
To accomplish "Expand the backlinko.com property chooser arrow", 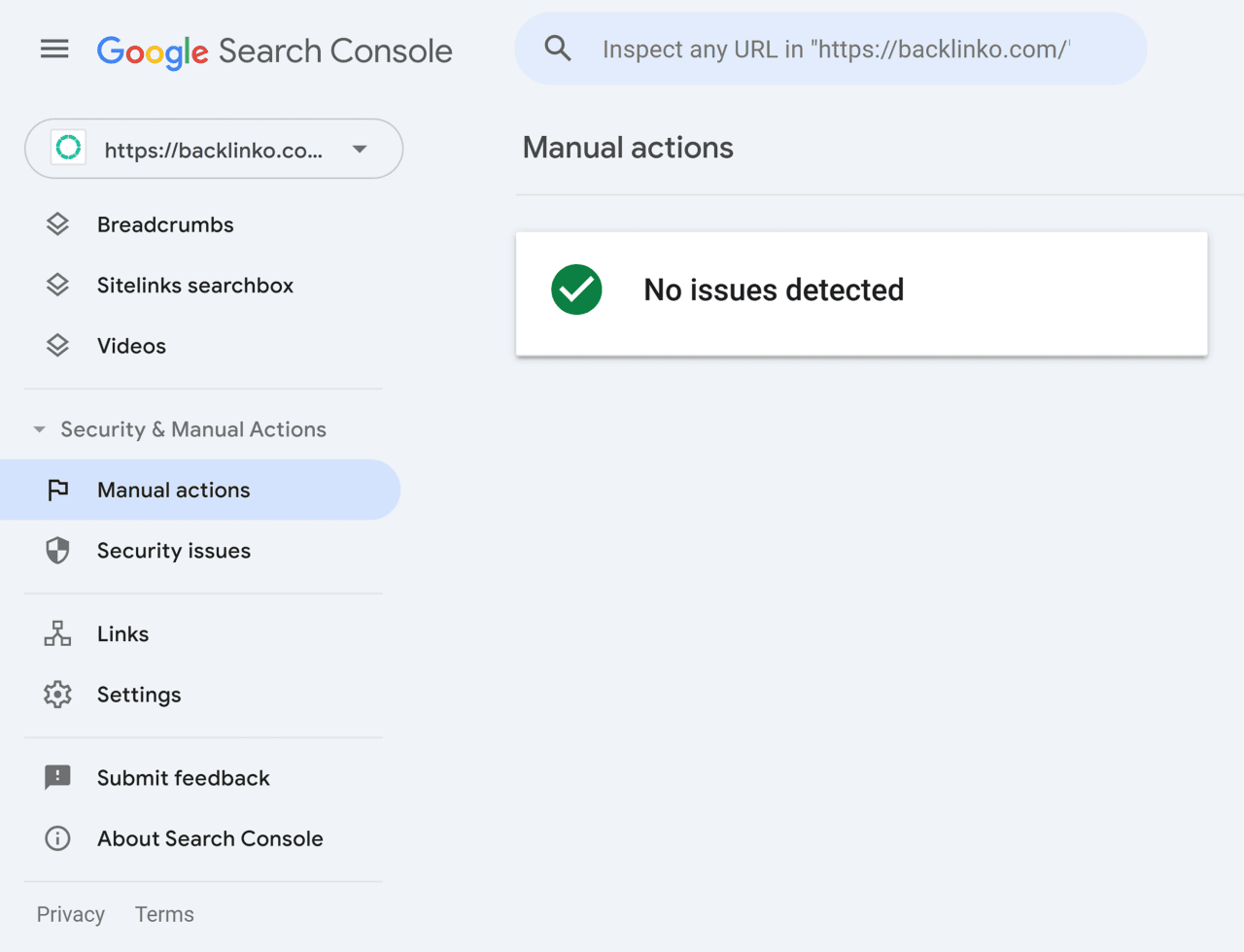I will (359, 149).
